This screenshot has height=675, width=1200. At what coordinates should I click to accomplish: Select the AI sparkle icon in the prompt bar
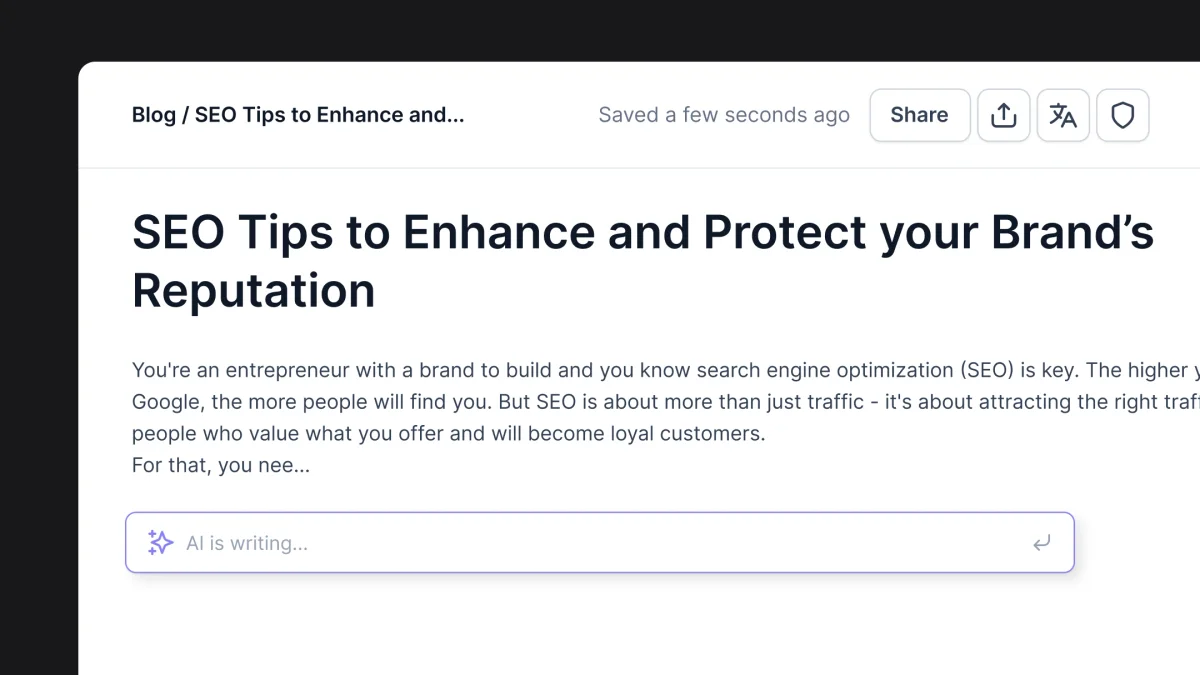tap(159, 542)
